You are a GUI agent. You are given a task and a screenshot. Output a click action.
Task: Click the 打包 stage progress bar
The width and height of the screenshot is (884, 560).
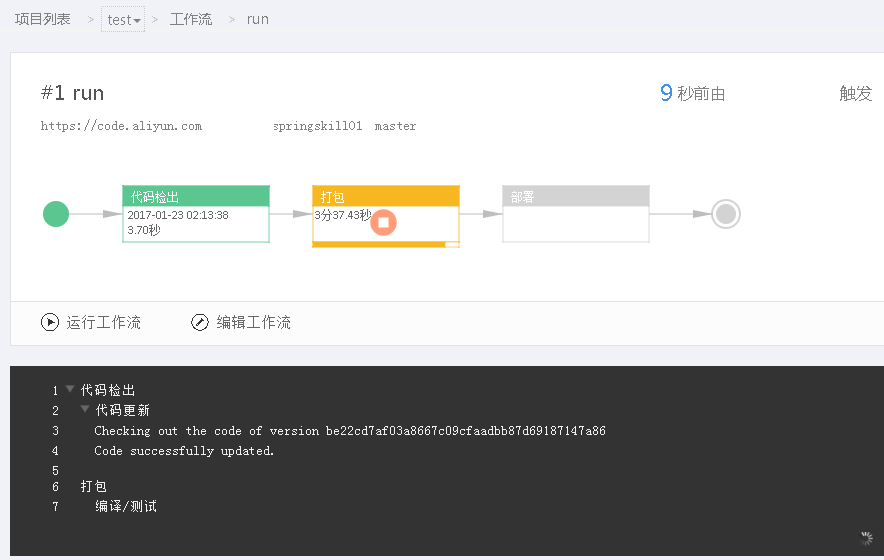(x=386, y=244)
